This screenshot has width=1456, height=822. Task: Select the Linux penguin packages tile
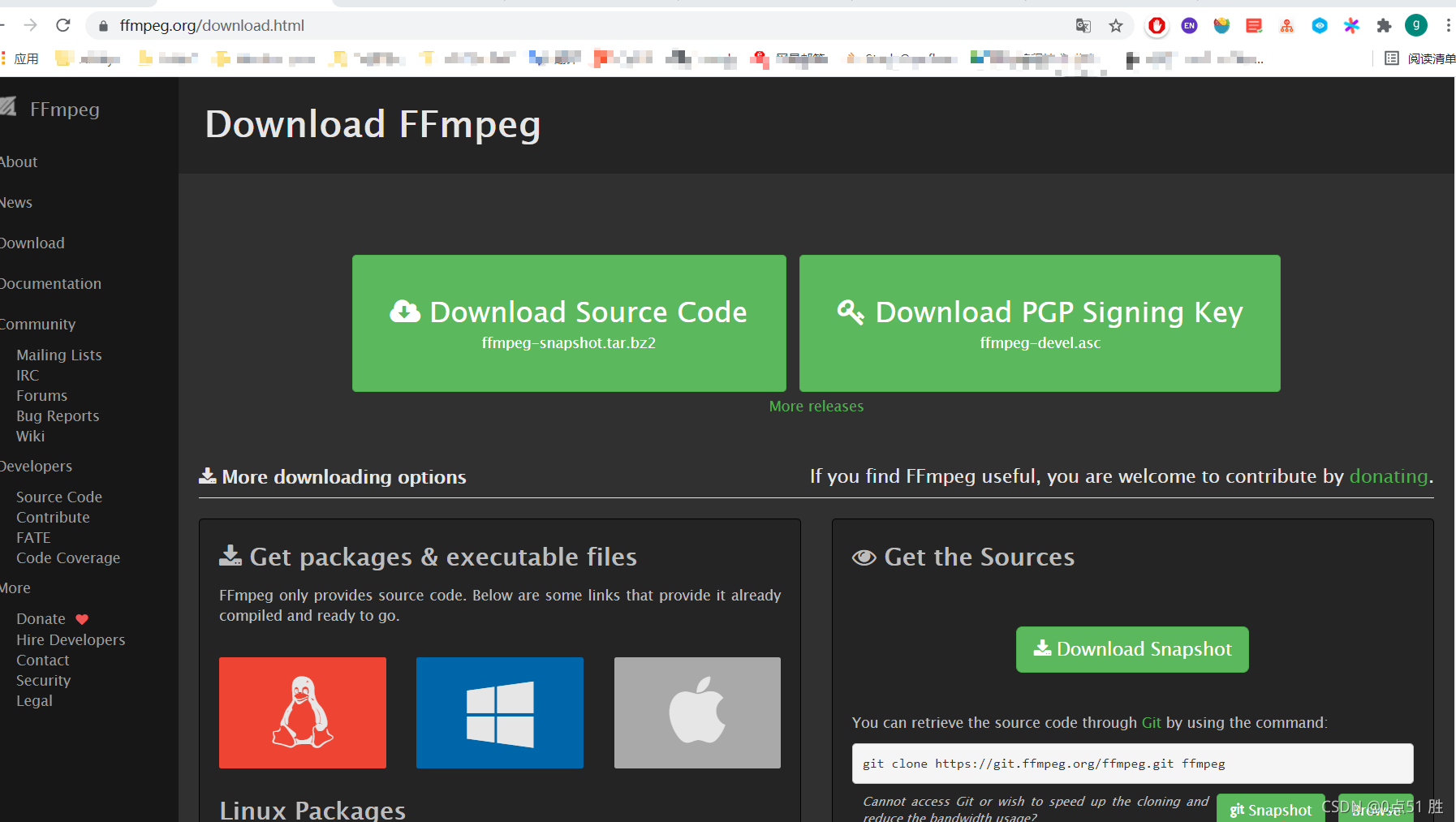303,712
